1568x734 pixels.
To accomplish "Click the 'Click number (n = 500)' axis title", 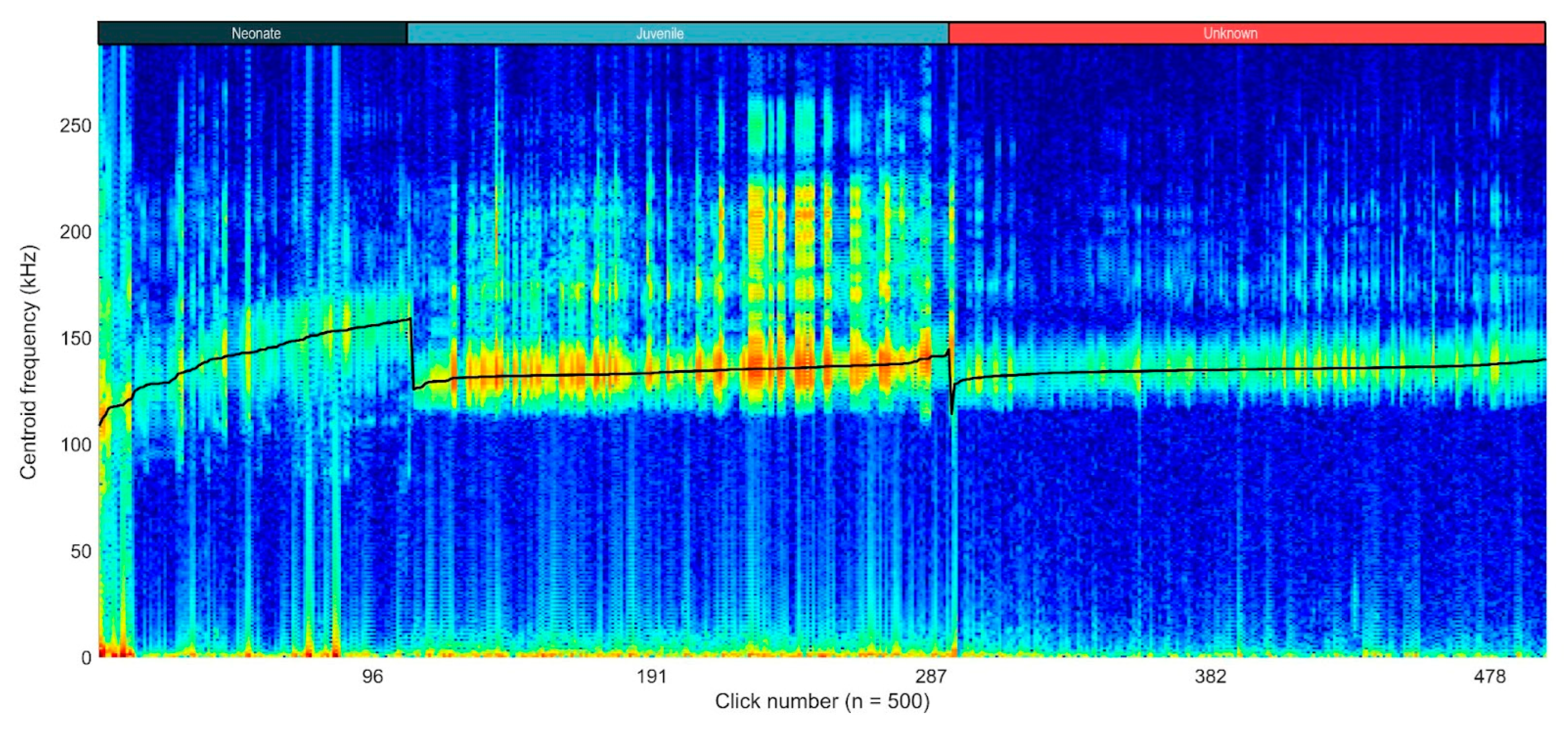I will pos(822,702).
